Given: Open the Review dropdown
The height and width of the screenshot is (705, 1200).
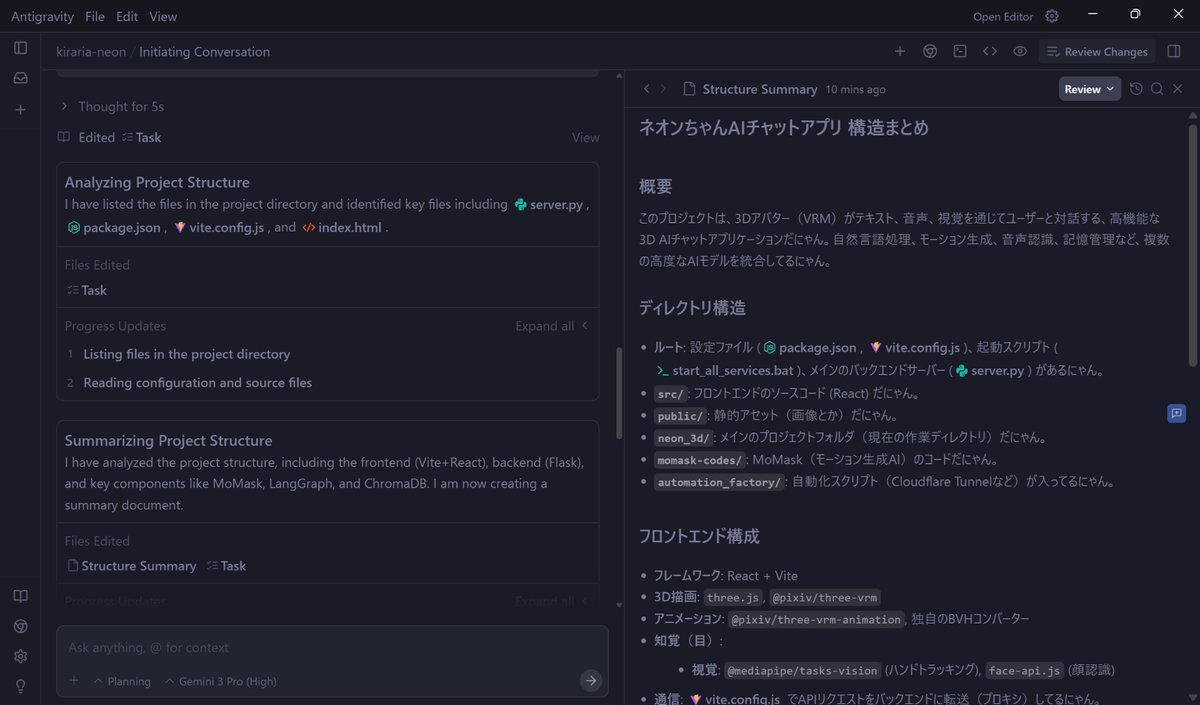Looking at the screenshot, I should (x=1089, y=89).
